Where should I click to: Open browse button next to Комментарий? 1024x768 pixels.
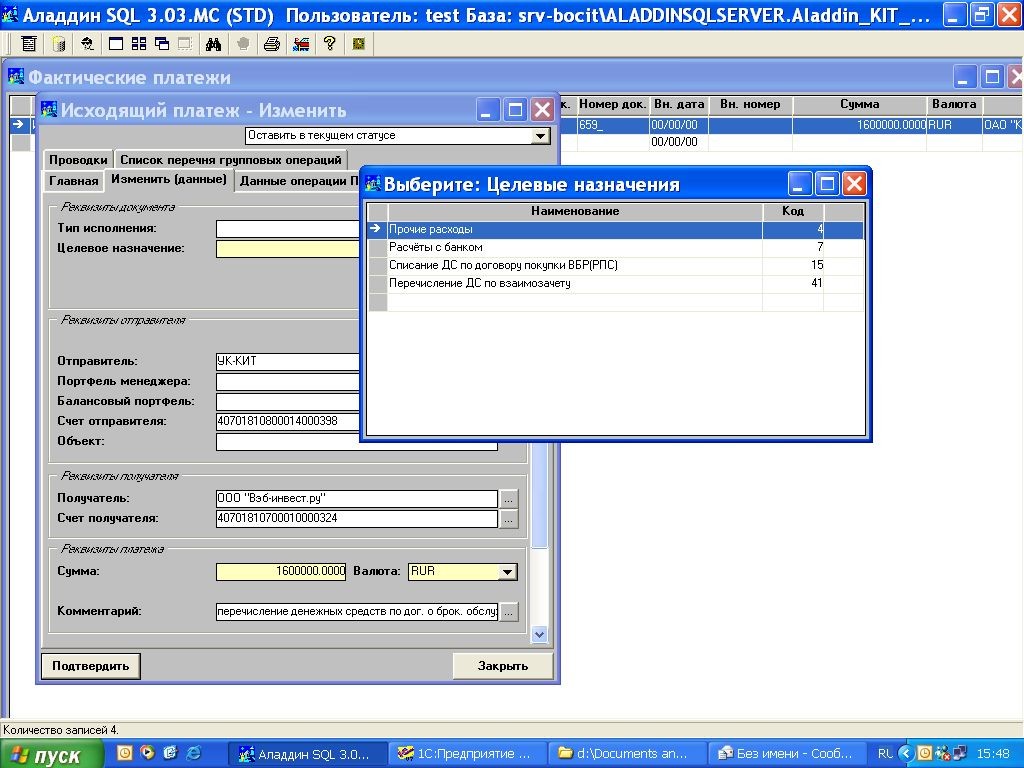point(509,612)
